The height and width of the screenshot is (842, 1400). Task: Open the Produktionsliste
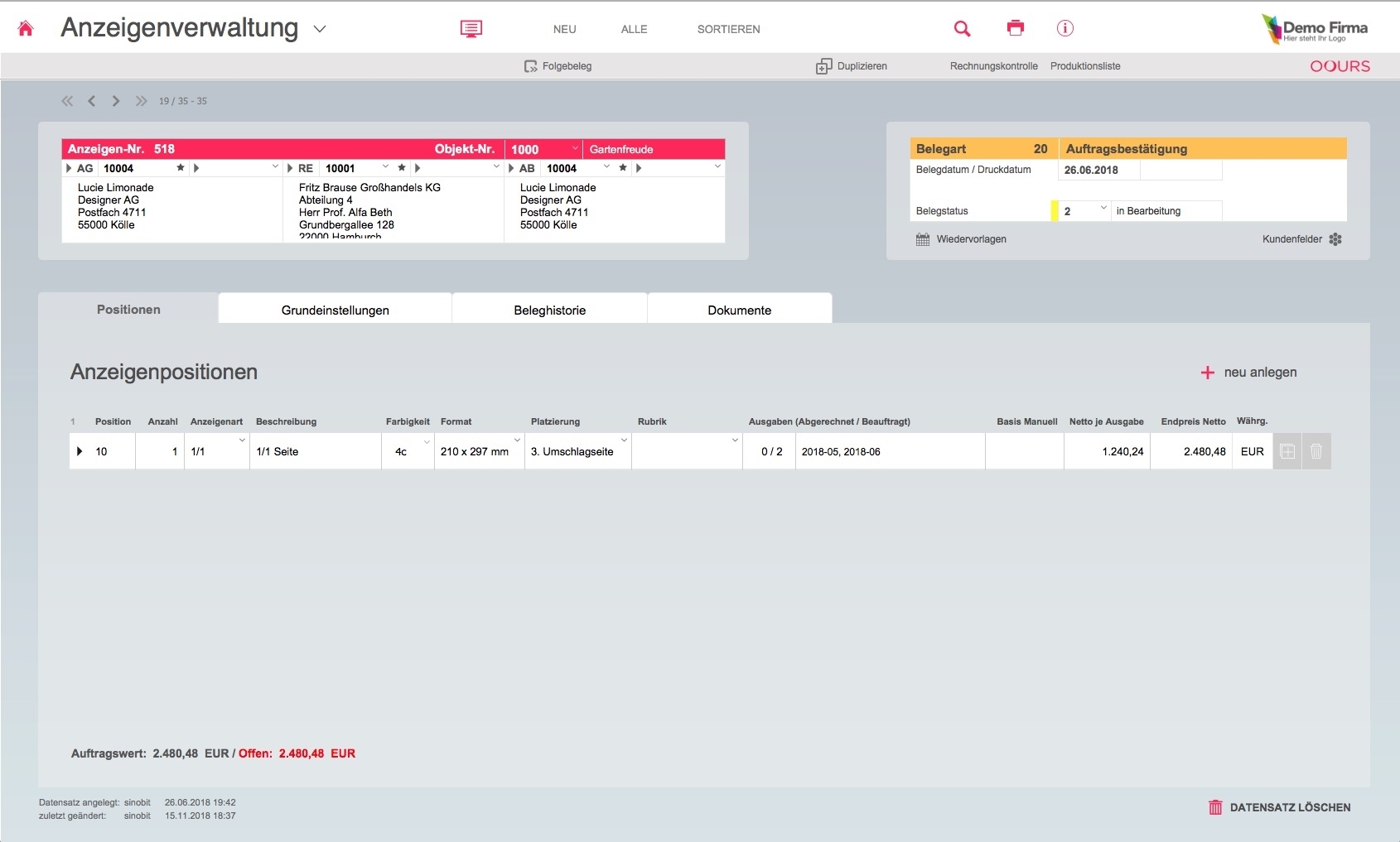pos(1085,66)
